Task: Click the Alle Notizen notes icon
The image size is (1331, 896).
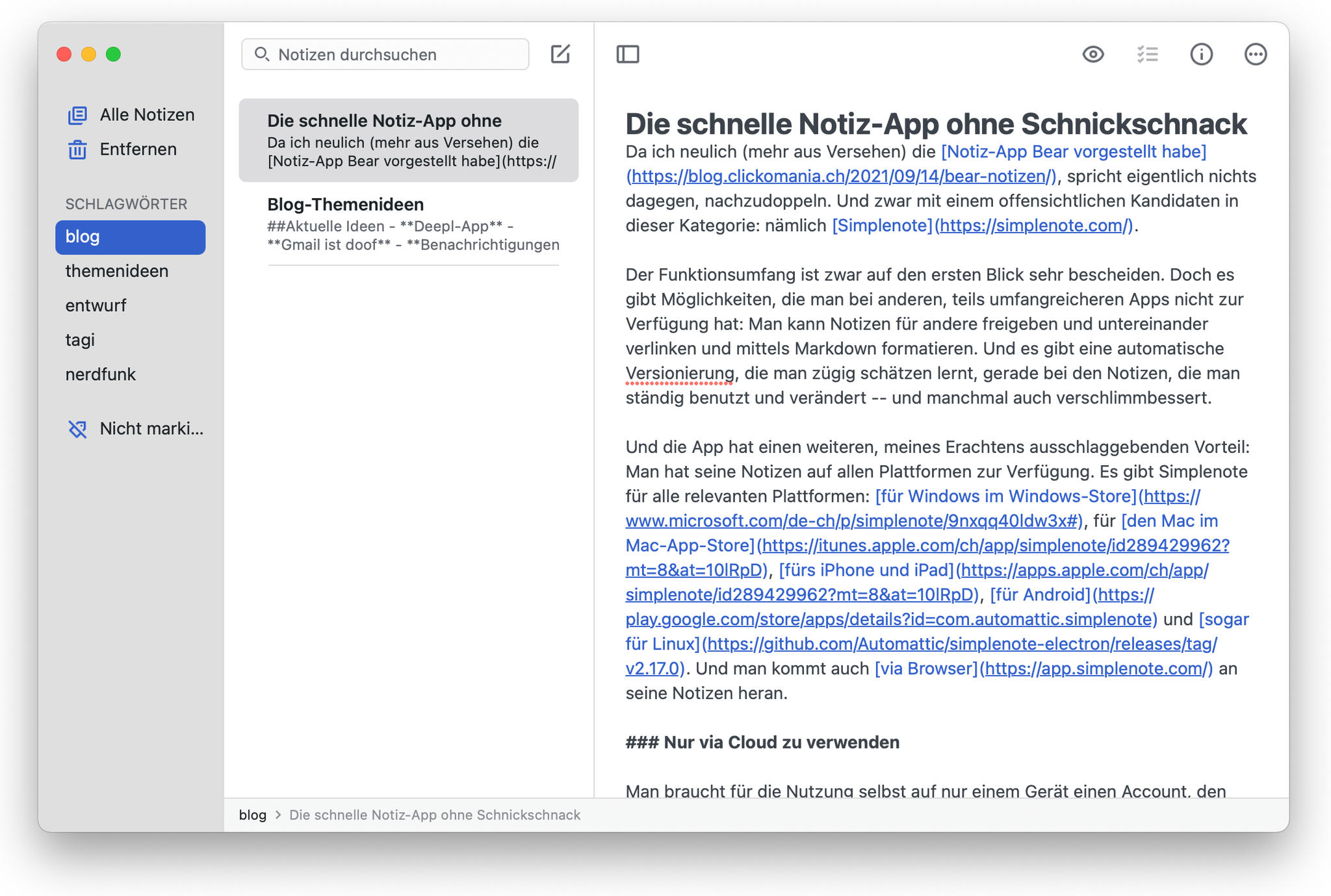Action: (x=77, y=115)
